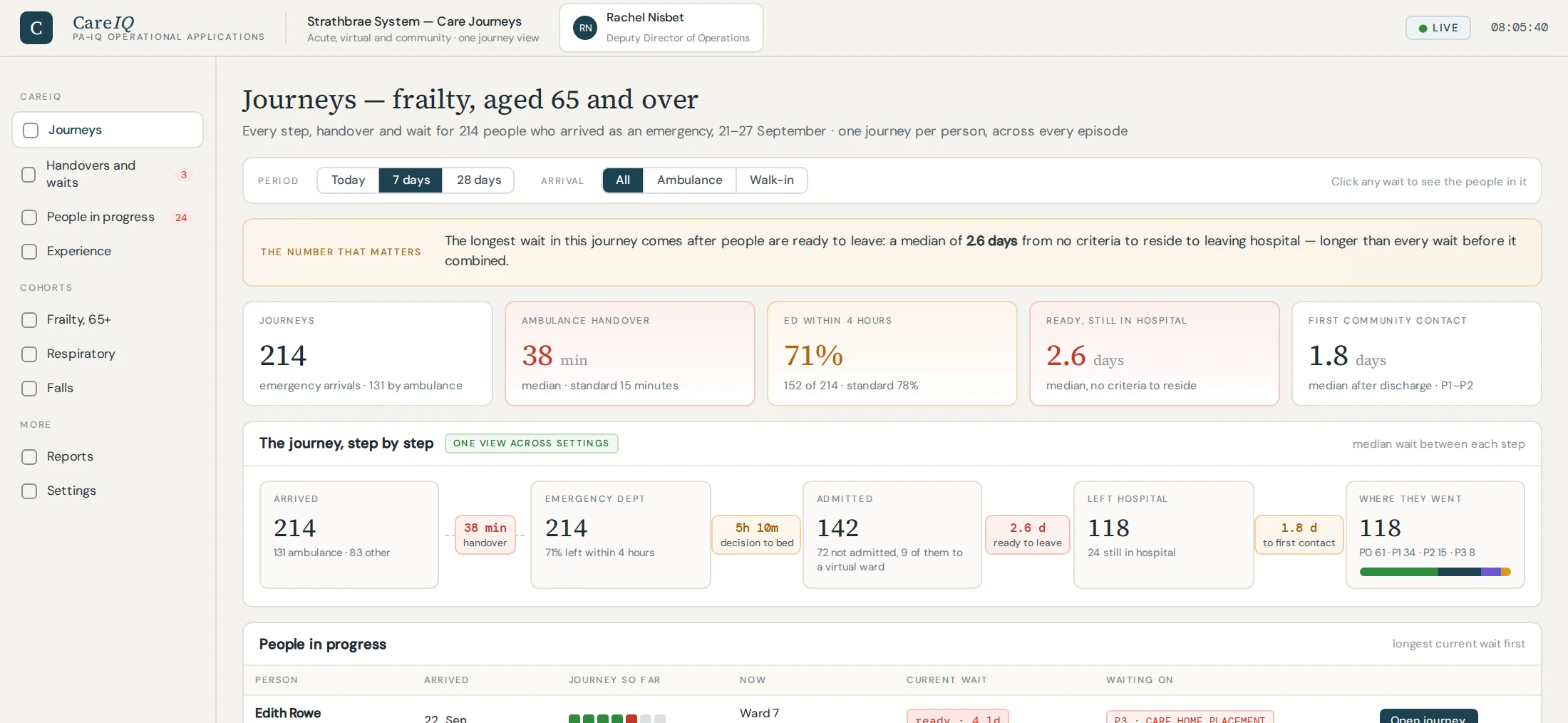Click the Frailty, 65+ cohort icon
The image size is (1568, 723).
pyautogui.click(x=29, y=320)
